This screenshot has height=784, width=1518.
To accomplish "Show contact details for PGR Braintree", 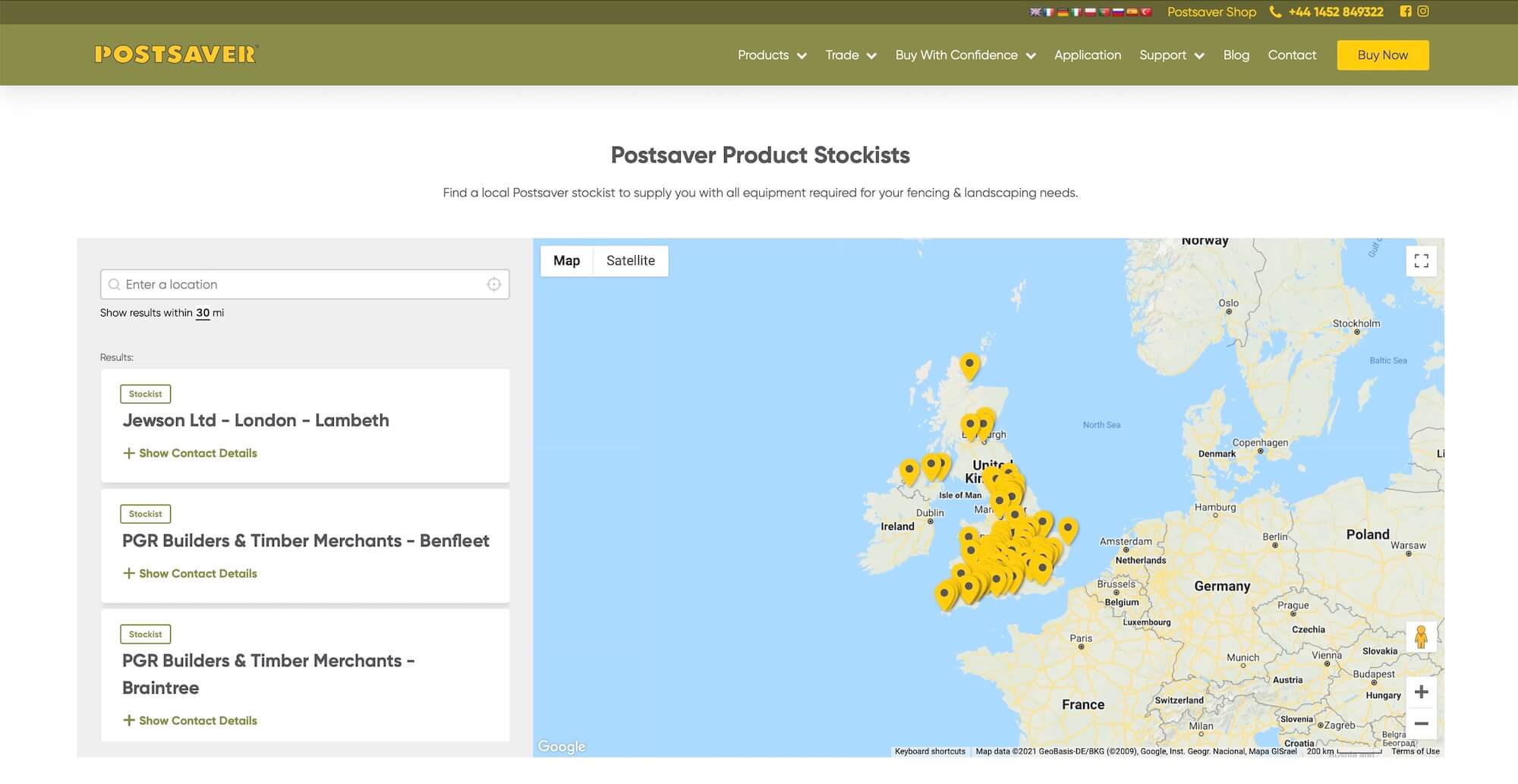I will pyautogui.click(x=190, y=721).
